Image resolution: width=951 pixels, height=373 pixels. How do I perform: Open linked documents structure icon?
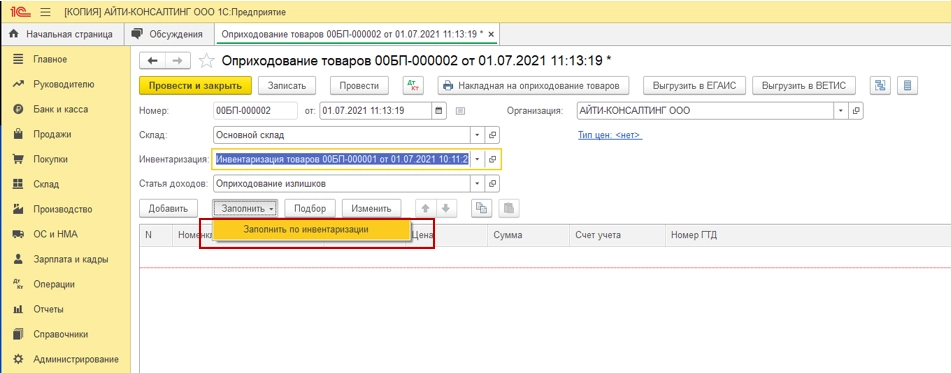(879, 86)
